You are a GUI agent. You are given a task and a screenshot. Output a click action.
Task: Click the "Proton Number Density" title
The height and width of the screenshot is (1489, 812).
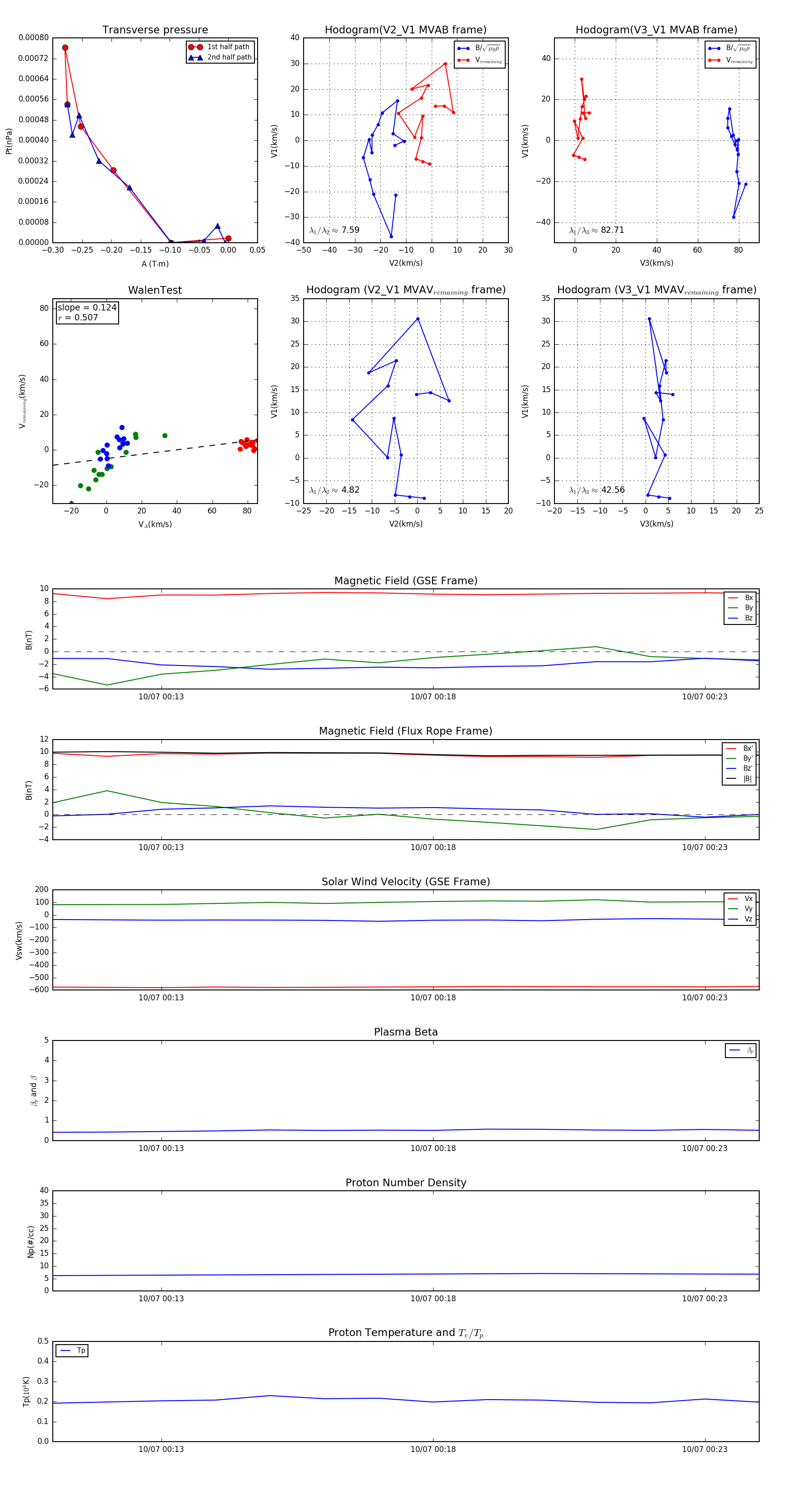click(406, 1183)
